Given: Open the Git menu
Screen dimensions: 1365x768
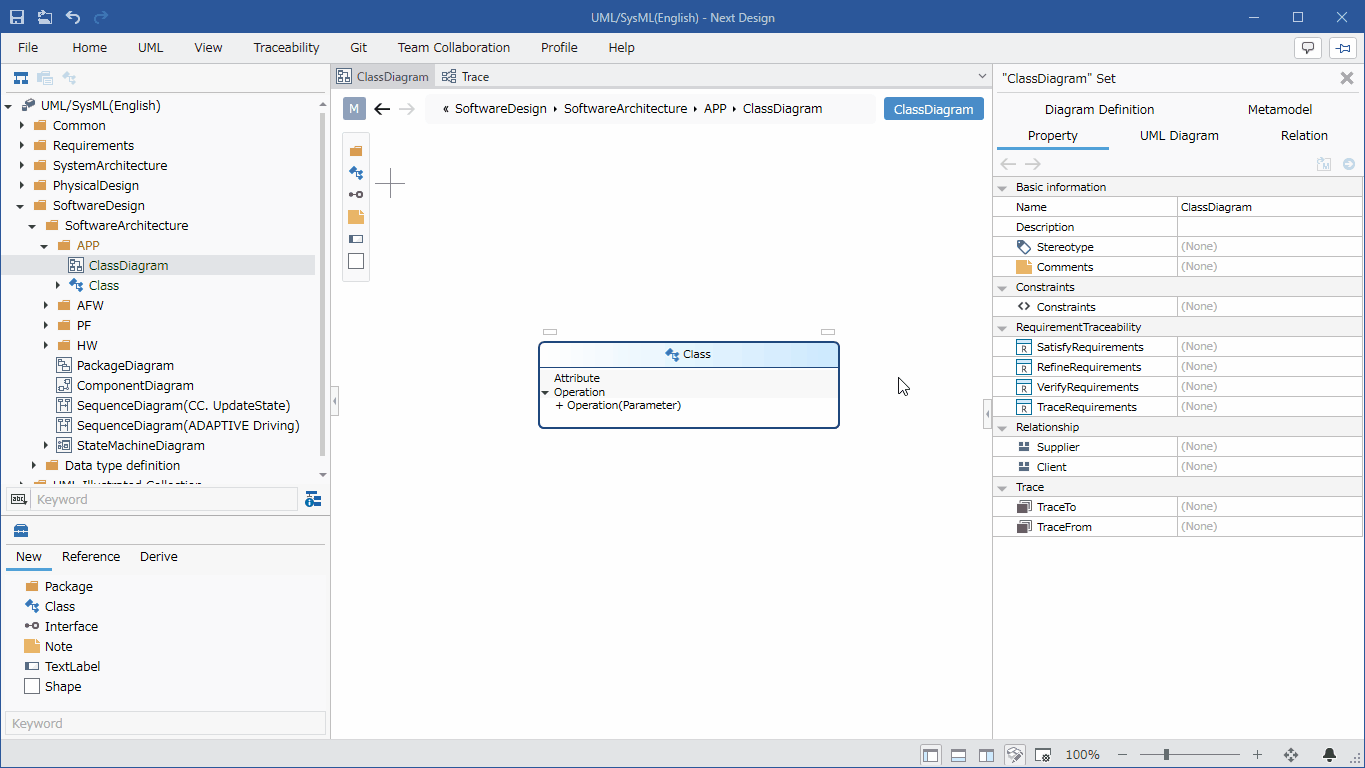Looking at the screenshot, I should (x=359, y=47).
